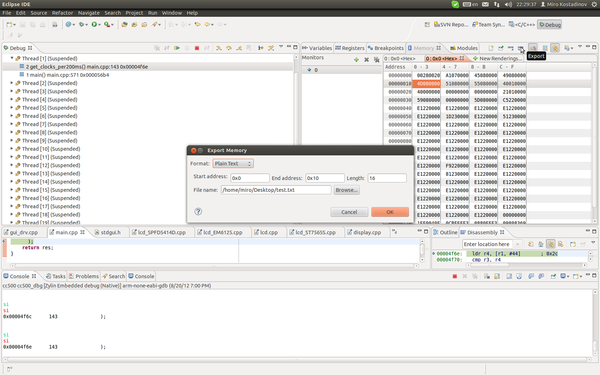Viewport: 600px width, 375px height.
Task: Expand Thread [2] (Suspended) in Debug tree
Action: point(11,83)
